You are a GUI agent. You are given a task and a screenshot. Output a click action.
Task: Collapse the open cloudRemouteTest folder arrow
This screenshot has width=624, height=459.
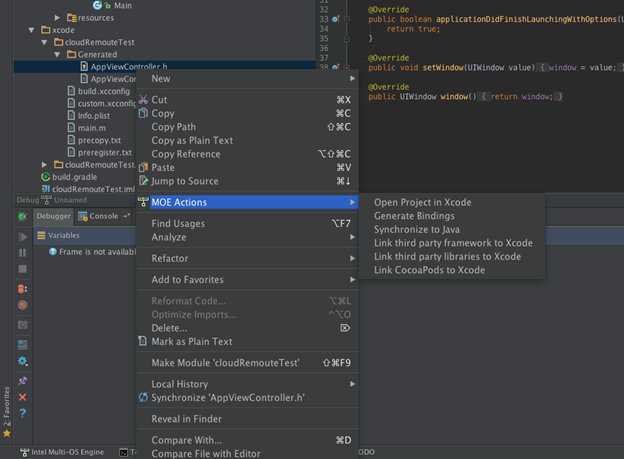[x=44, y=42]
